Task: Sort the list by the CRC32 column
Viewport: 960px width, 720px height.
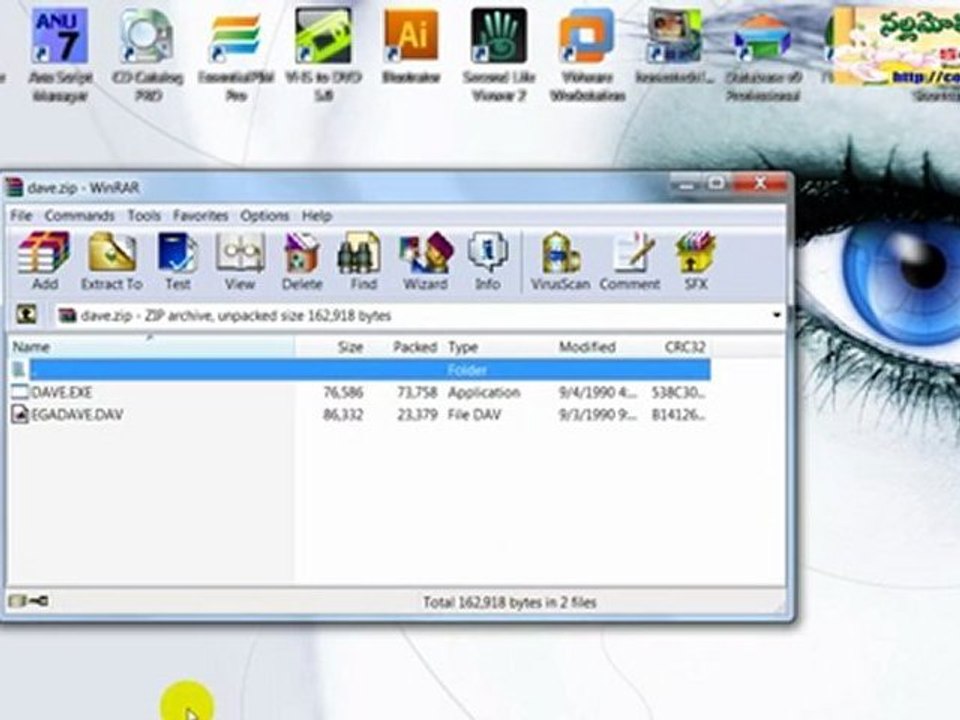Action: (675, 347)
